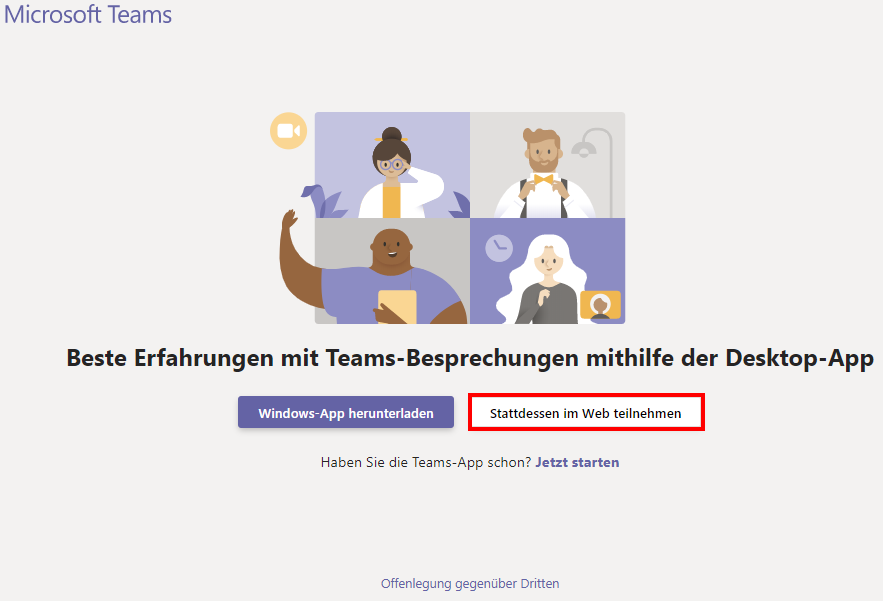The image size is (883, 601).
Task: Click the clock icon in the illustration
Action: 499,249
